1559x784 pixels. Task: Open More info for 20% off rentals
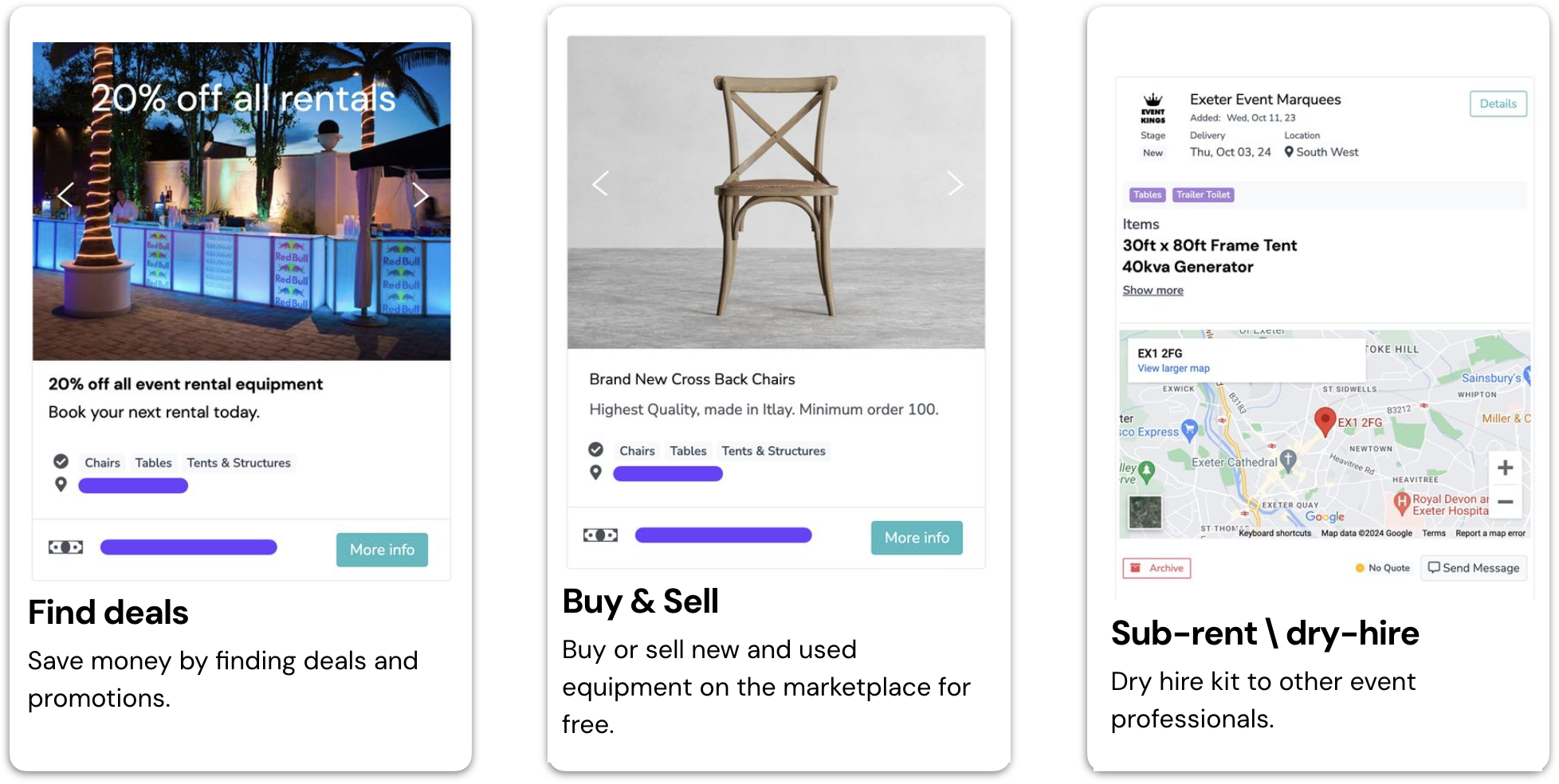point(382,550)
